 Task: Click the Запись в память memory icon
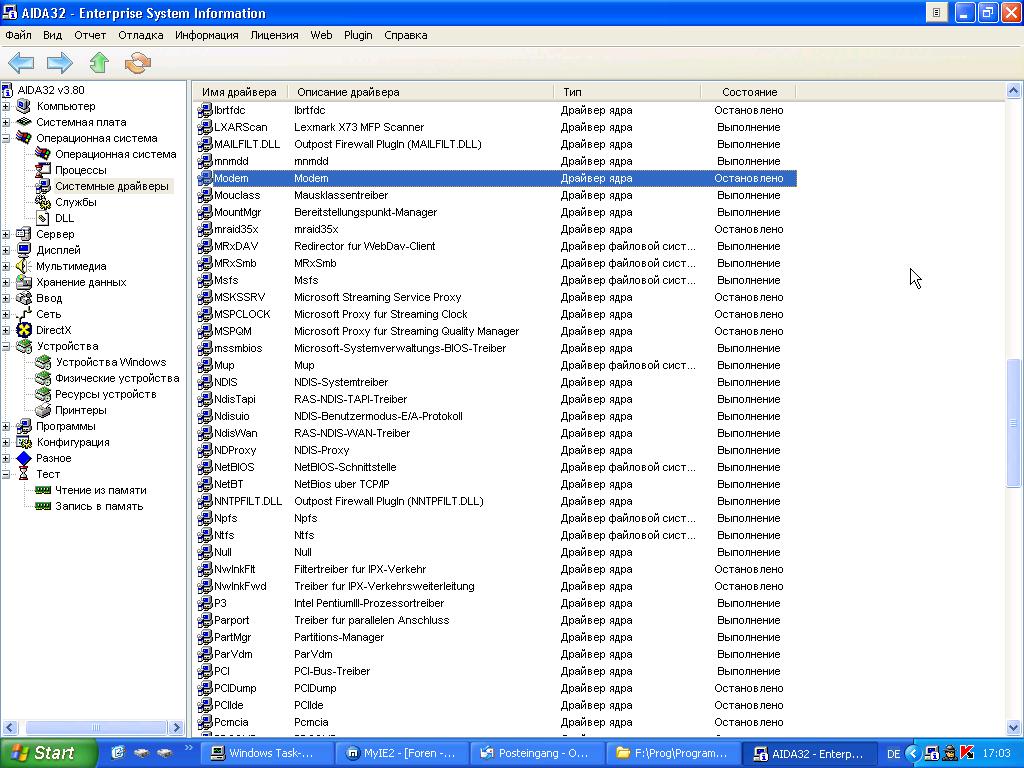click(42, 506)
